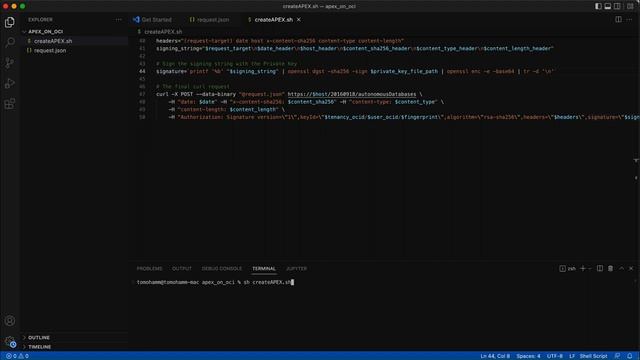Click the zsh terminal profile label
The width and height of the screenshot is (640, 360).
(567, 269)
